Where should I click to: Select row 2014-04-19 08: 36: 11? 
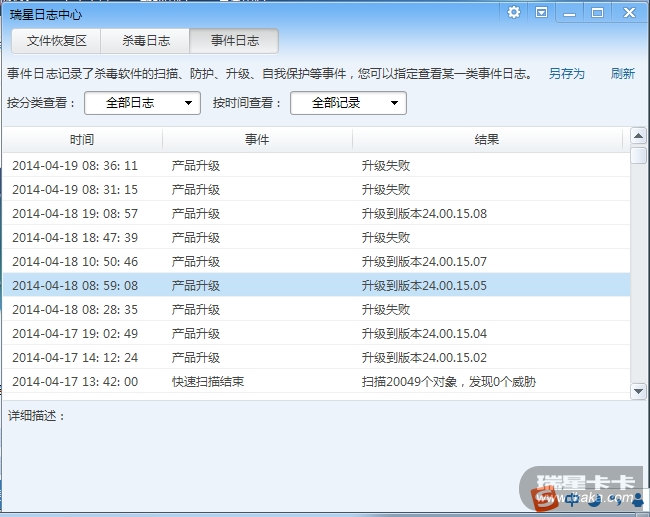(317, 165)
